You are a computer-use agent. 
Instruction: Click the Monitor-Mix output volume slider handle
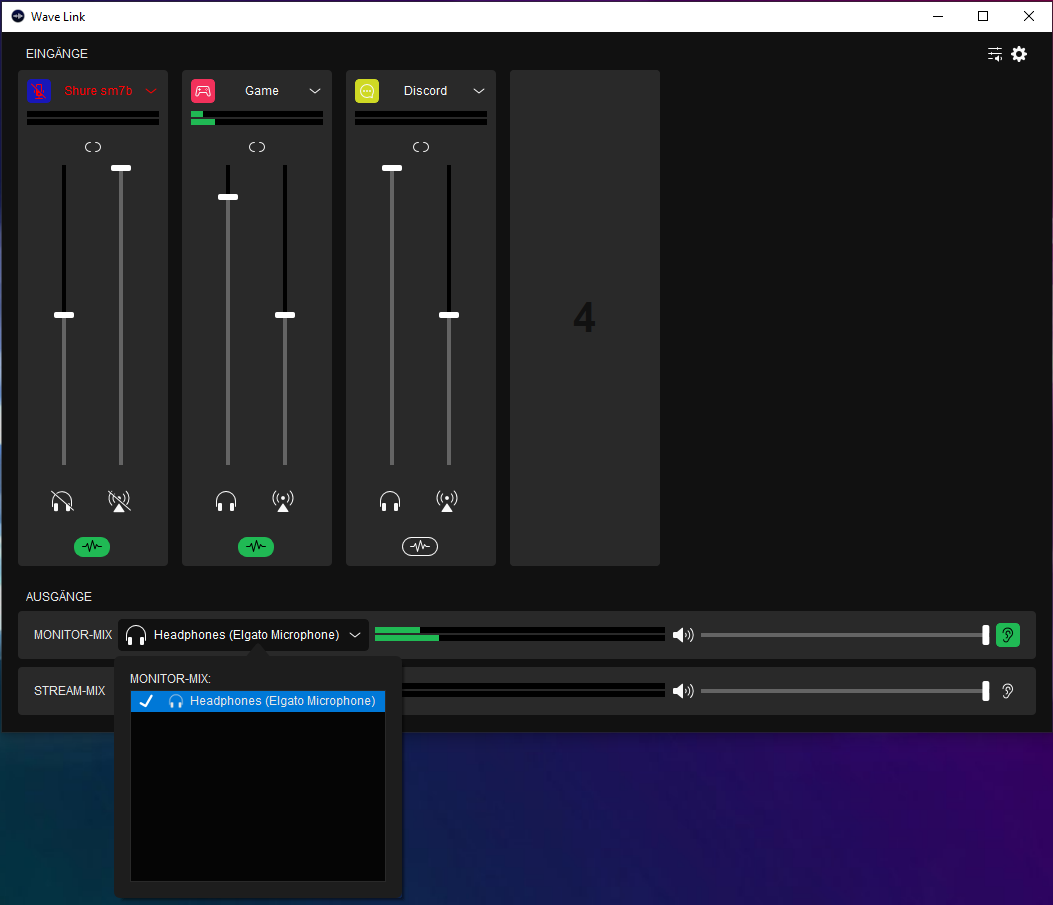[x=986, y=635]
